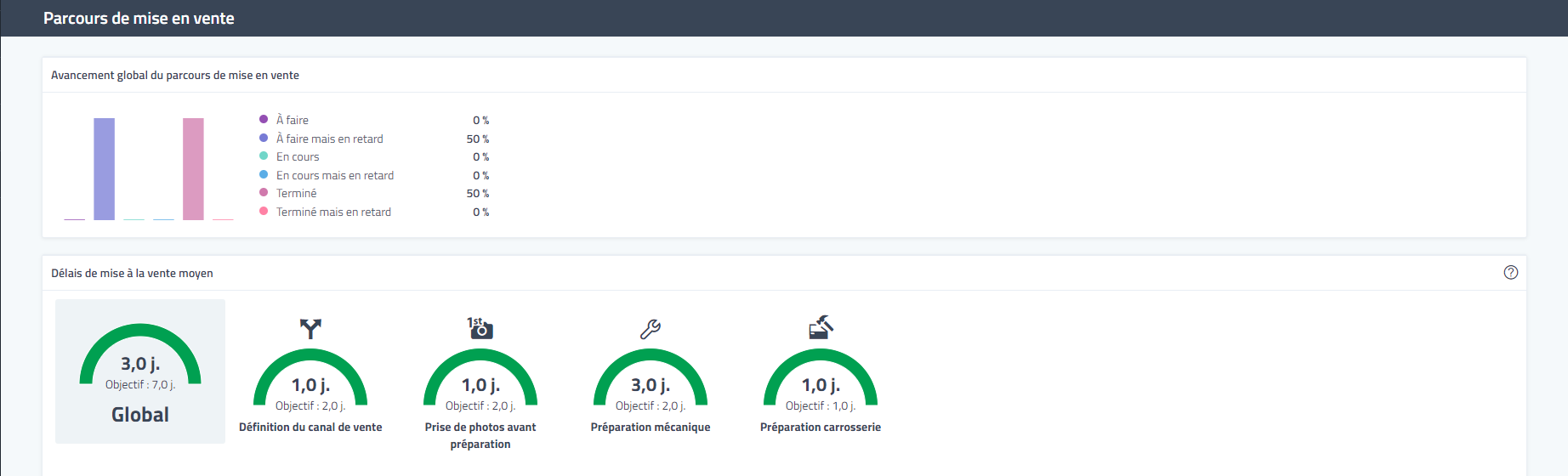Click the 1st photo camera icon
This screenshot has height=476, width=1568.
click(x=480, y=328)
